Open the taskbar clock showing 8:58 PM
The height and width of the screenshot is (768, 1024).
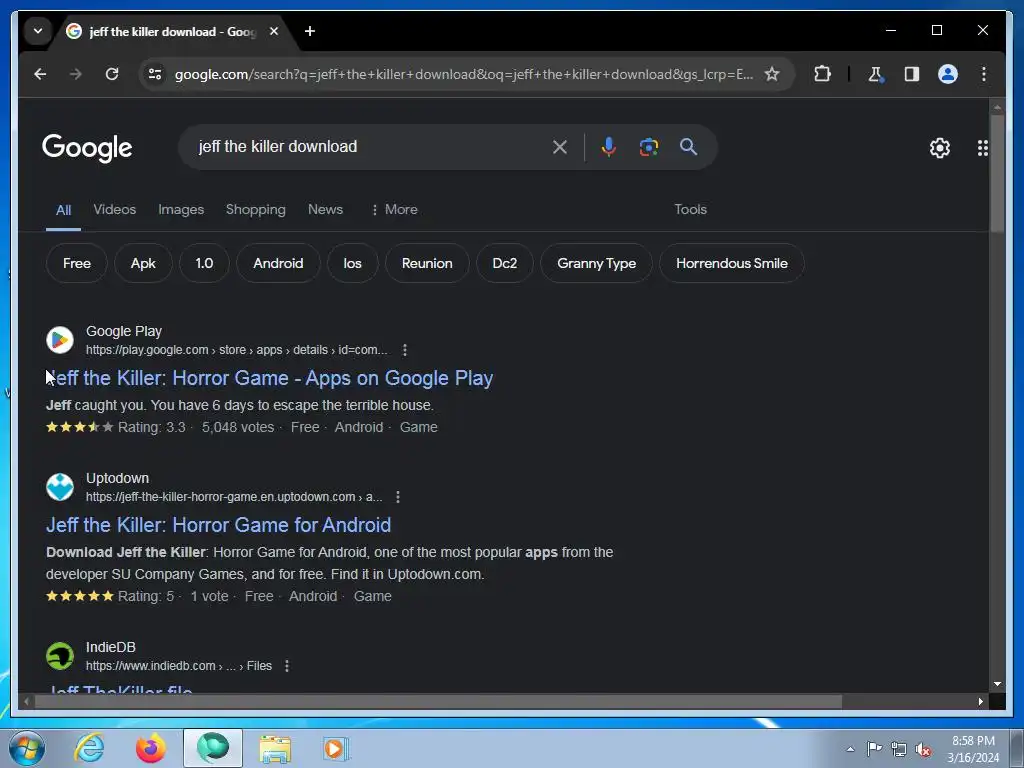pyautogui.click(x=973, y=749)
